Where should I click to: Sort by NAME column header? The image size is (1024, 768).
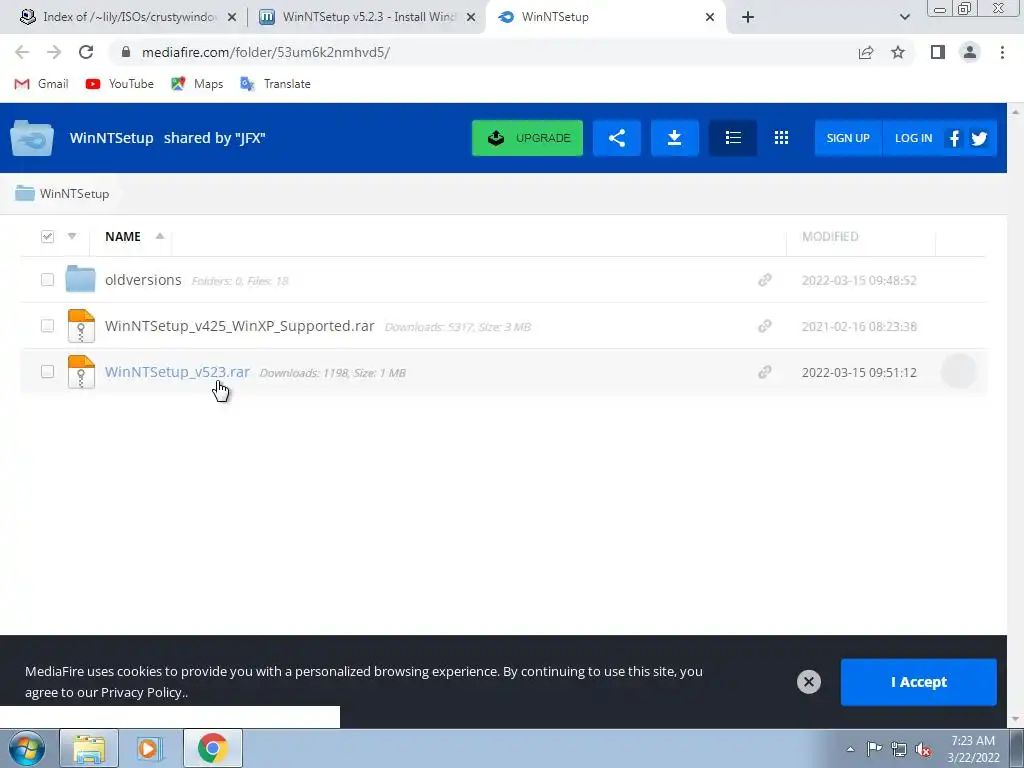click(x=123, y=236)
